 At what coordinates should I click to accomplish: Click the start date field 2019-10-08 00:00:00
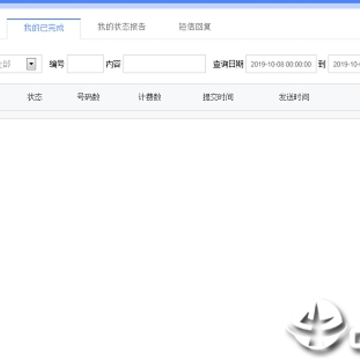(281, 64)
